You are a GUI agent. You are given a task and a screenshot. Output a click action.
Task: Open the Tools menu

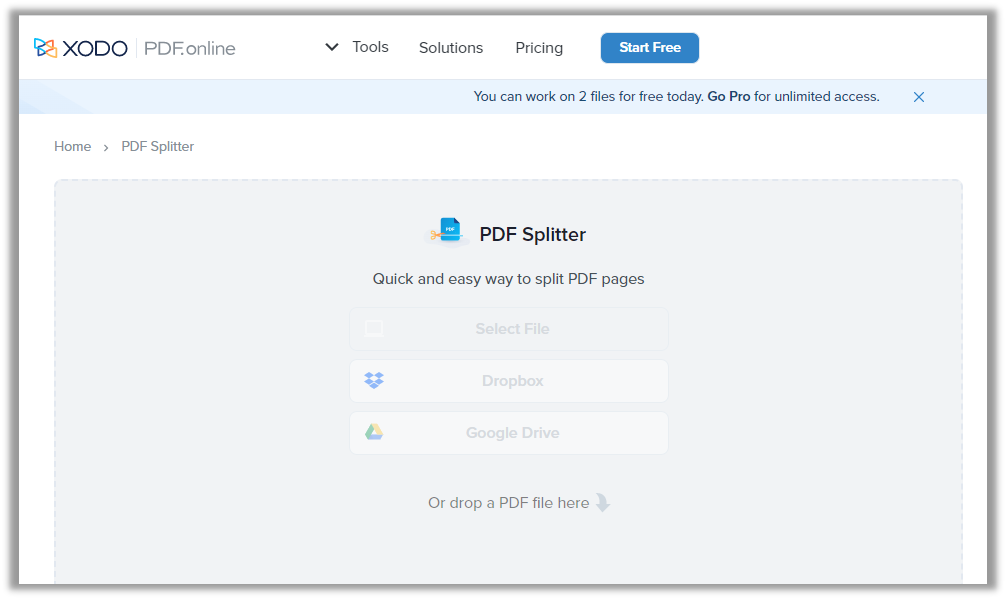click(x=370, y=47)
